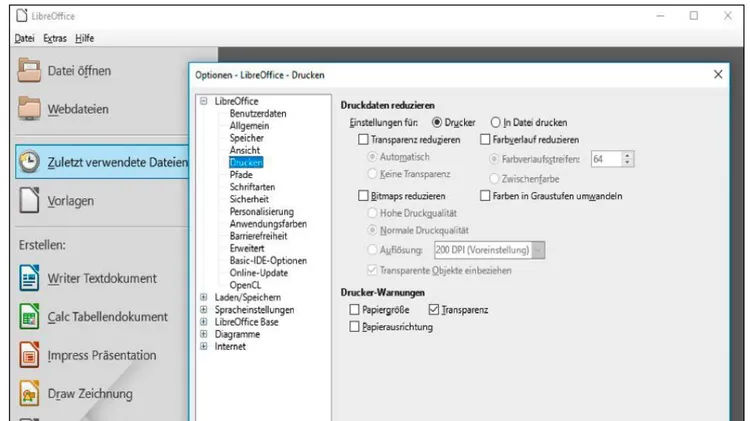
Task: Select the In Datei drucken radio button
Action: [x=496, y=122]
